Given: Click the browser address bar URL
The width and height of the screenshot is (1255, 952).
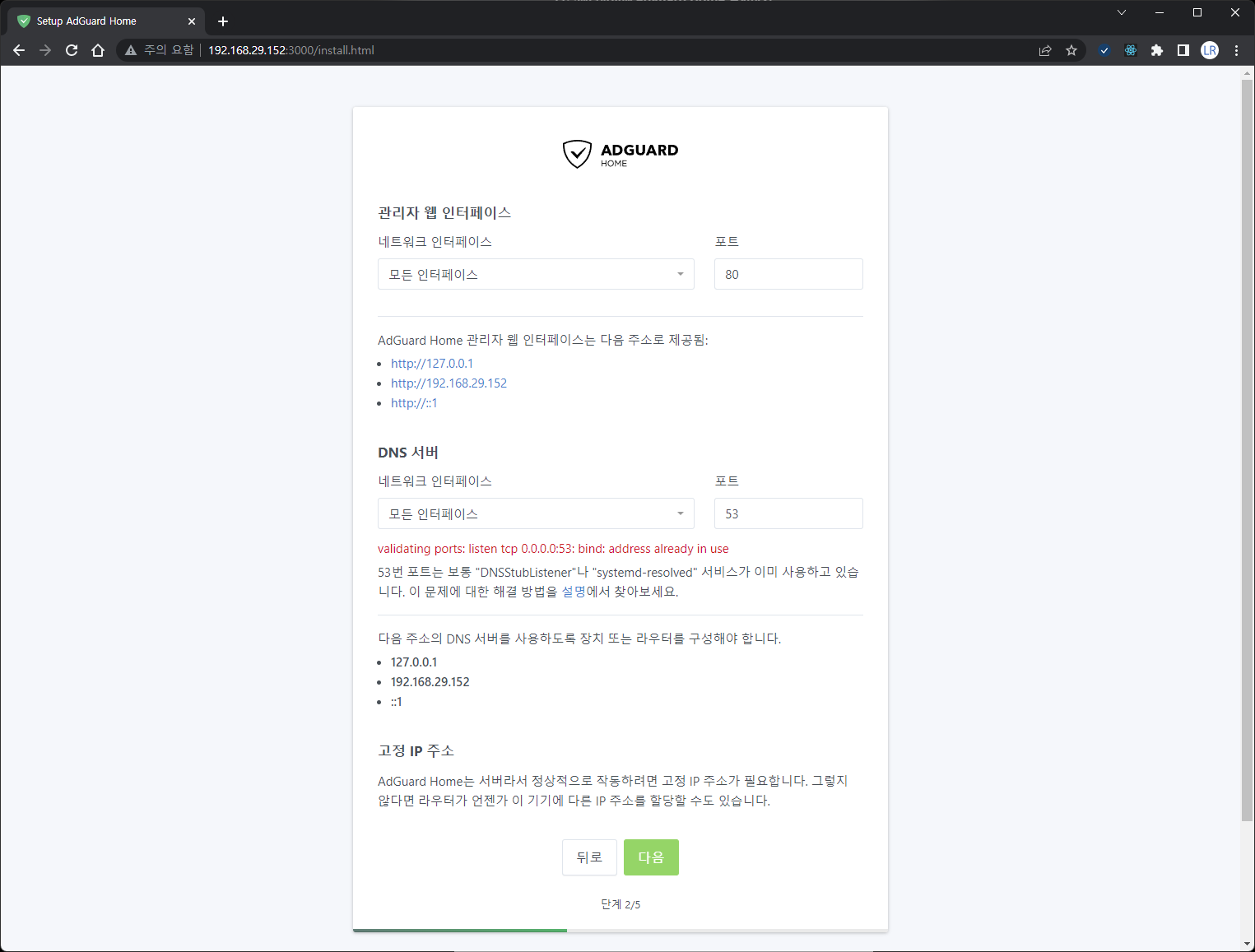Looking at the screenshot, I should (x=291, y=50).
